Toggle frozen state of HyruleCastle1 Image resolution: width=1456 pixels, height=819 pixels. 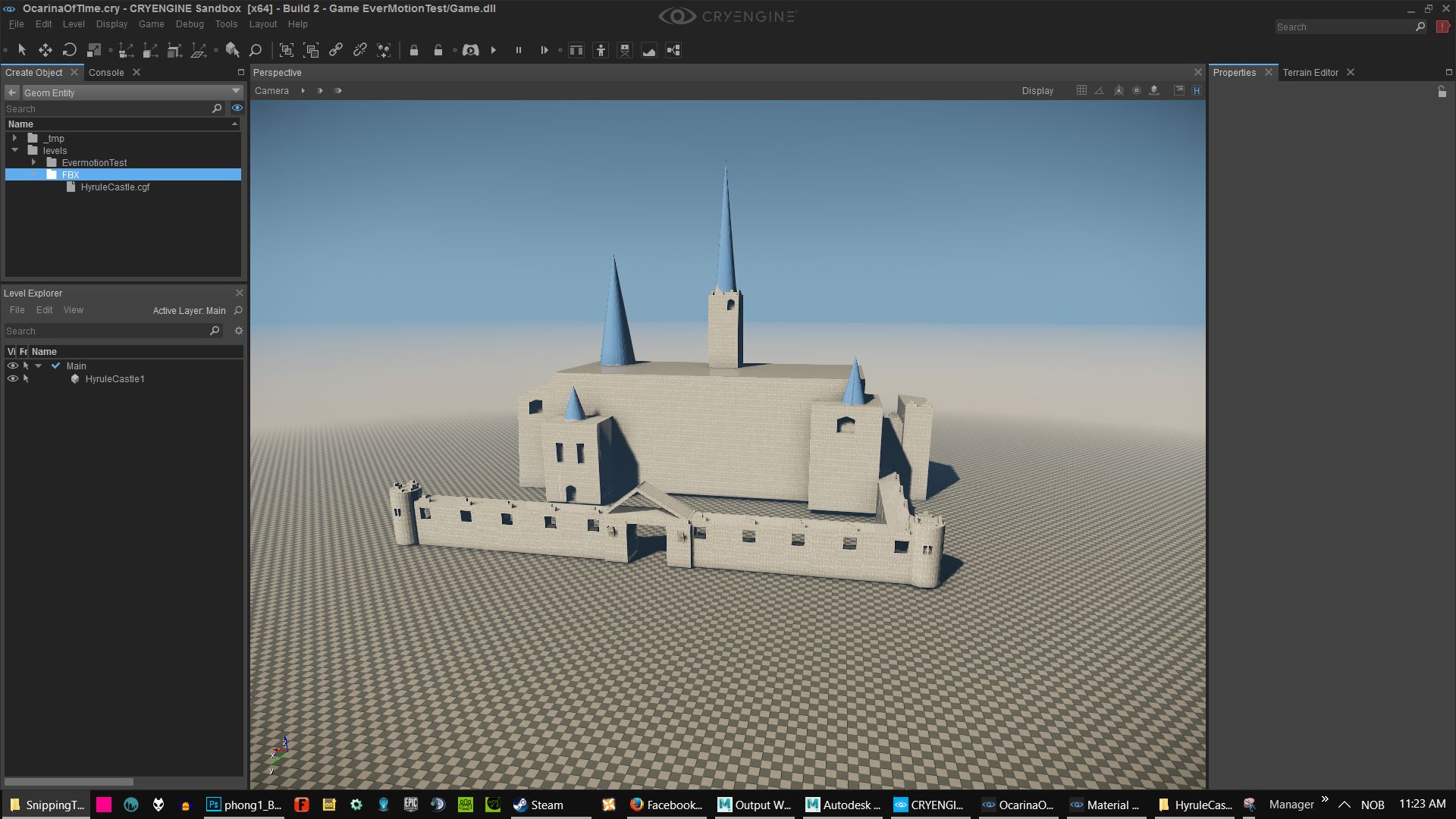point(26,378)
